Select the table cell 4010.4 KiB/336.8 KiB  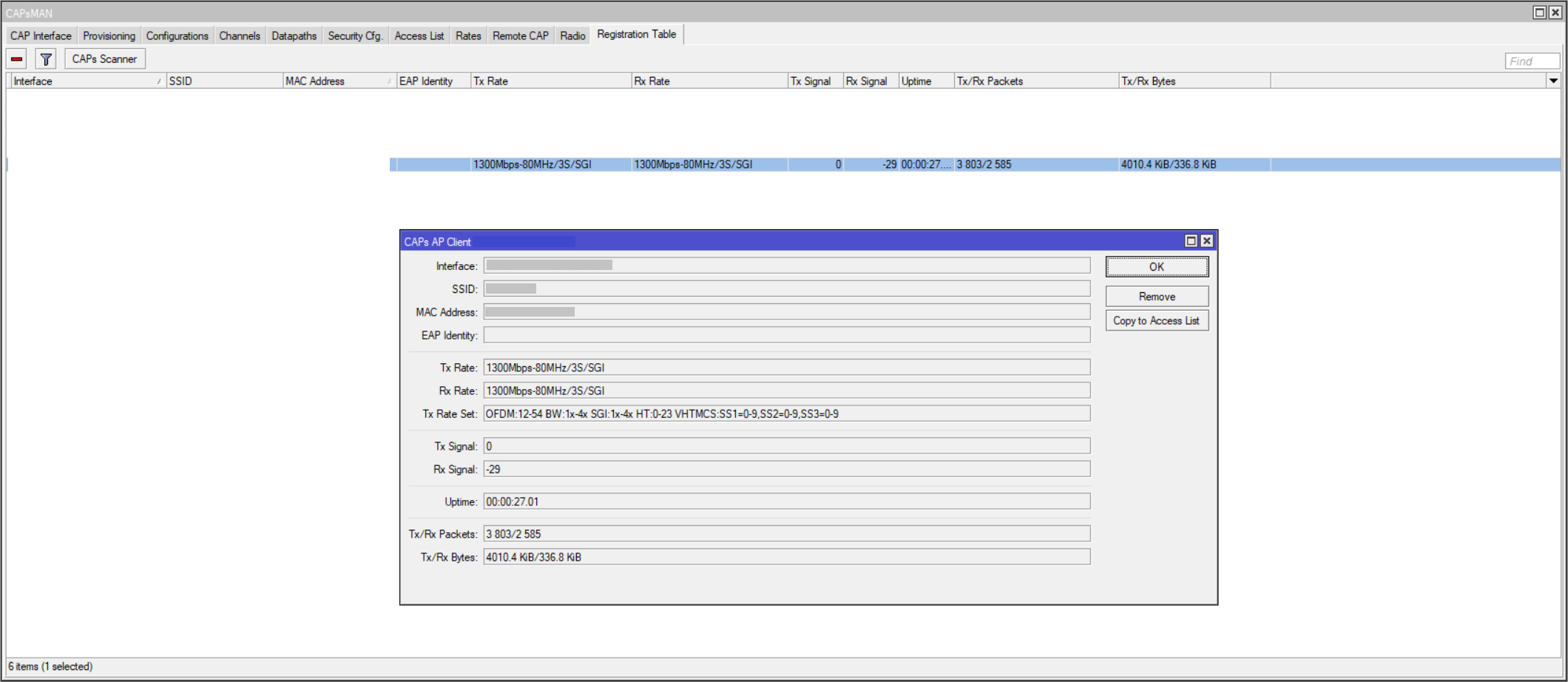click(1194, 164)
